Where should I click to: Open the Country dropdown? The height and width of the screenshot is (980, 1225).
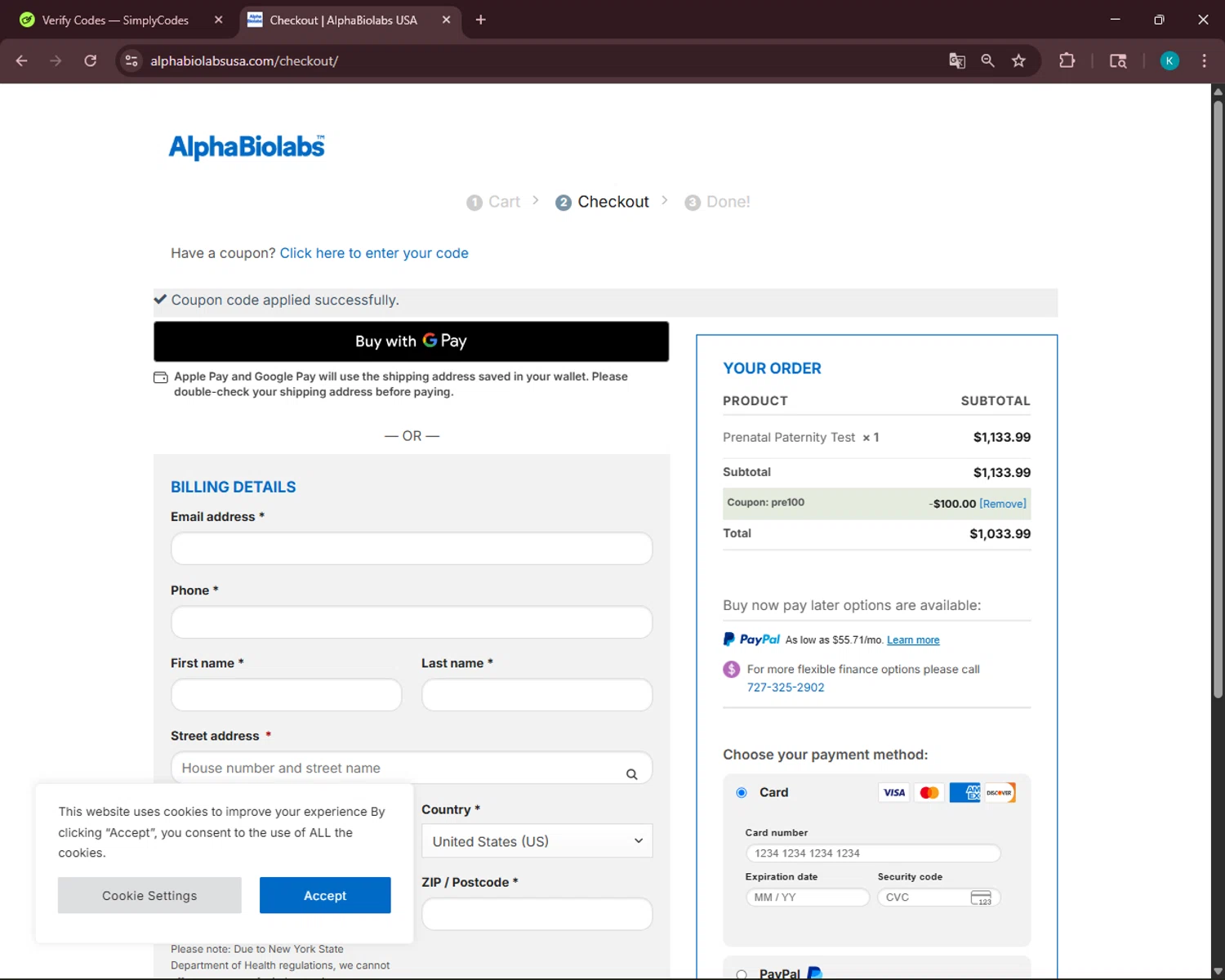[x=537, y=841]
